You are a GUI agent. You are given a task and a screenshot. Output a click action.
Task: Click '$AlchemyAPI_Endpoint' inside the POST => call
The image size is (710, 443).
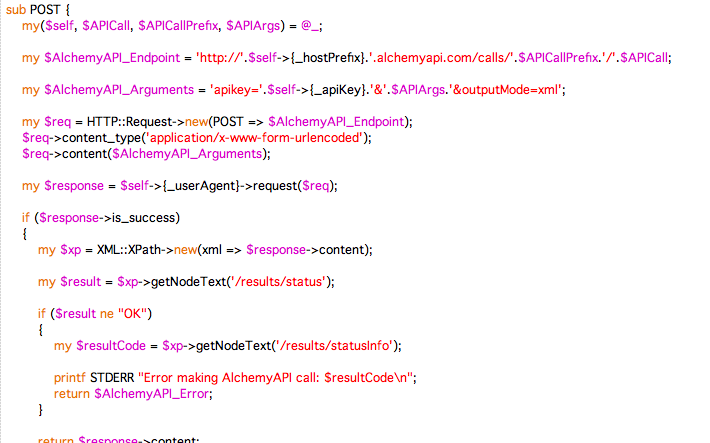336,122
